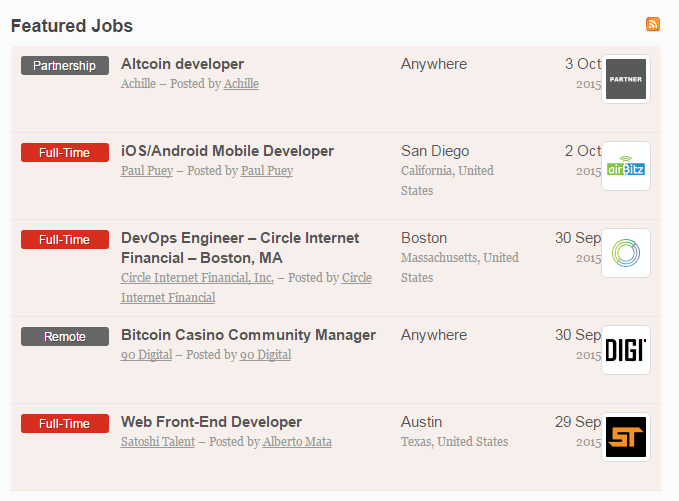Image resolution: width=679 pixels, height=501 pixels.
Task: Click the '2 Oct' posting date
Action: pos(583,151)
